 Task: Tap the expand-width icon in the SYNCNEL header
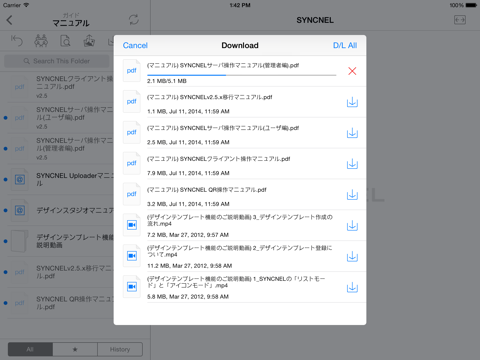point(460,20)
